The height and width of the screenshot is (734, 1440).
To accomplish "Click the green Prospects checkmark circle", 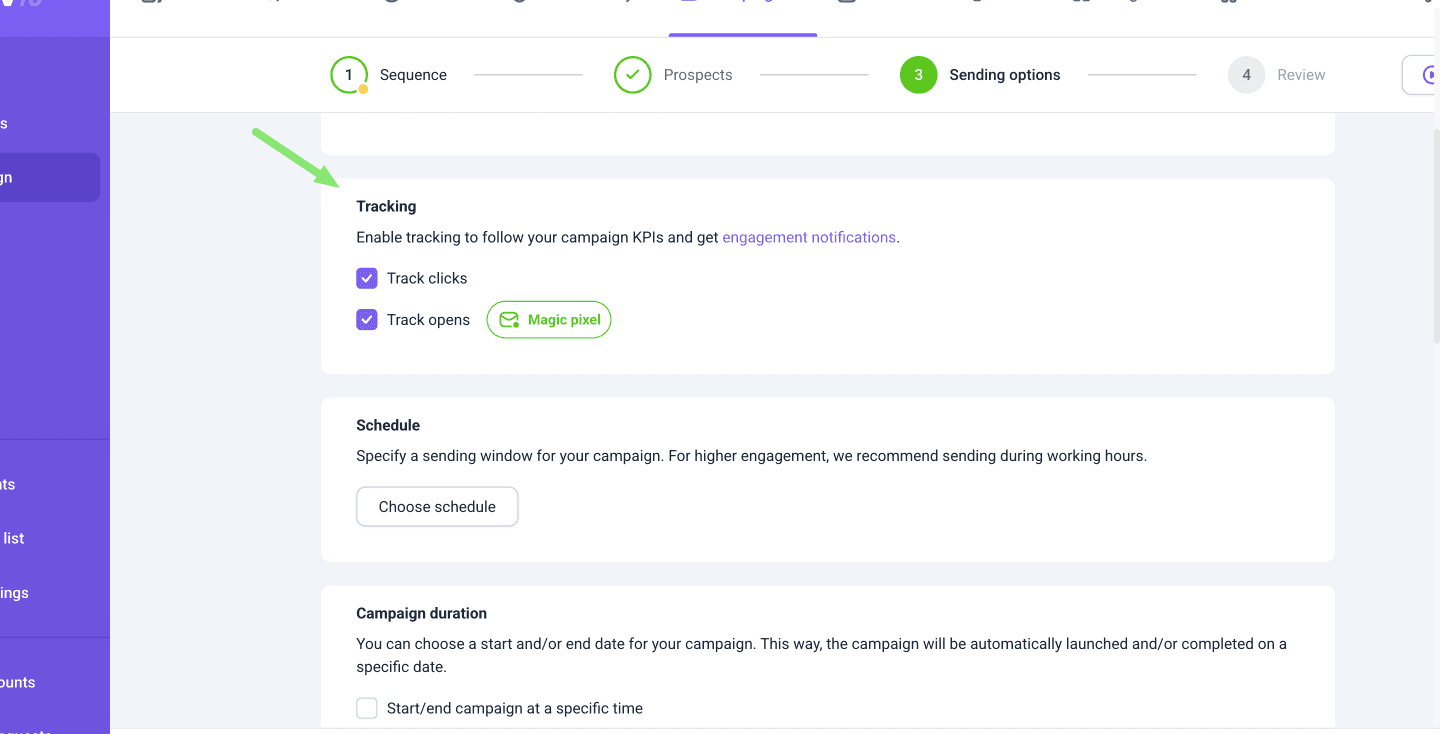I will click(632, 75).
